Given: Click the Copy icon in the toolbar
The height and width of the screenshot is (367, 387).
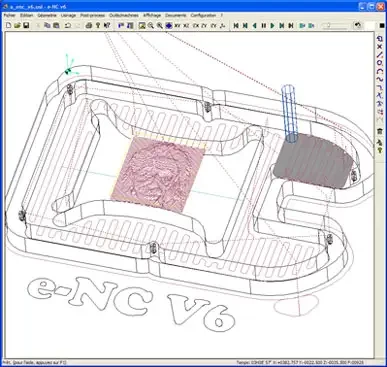Looking at the screenshot, I should pos(47,25).
